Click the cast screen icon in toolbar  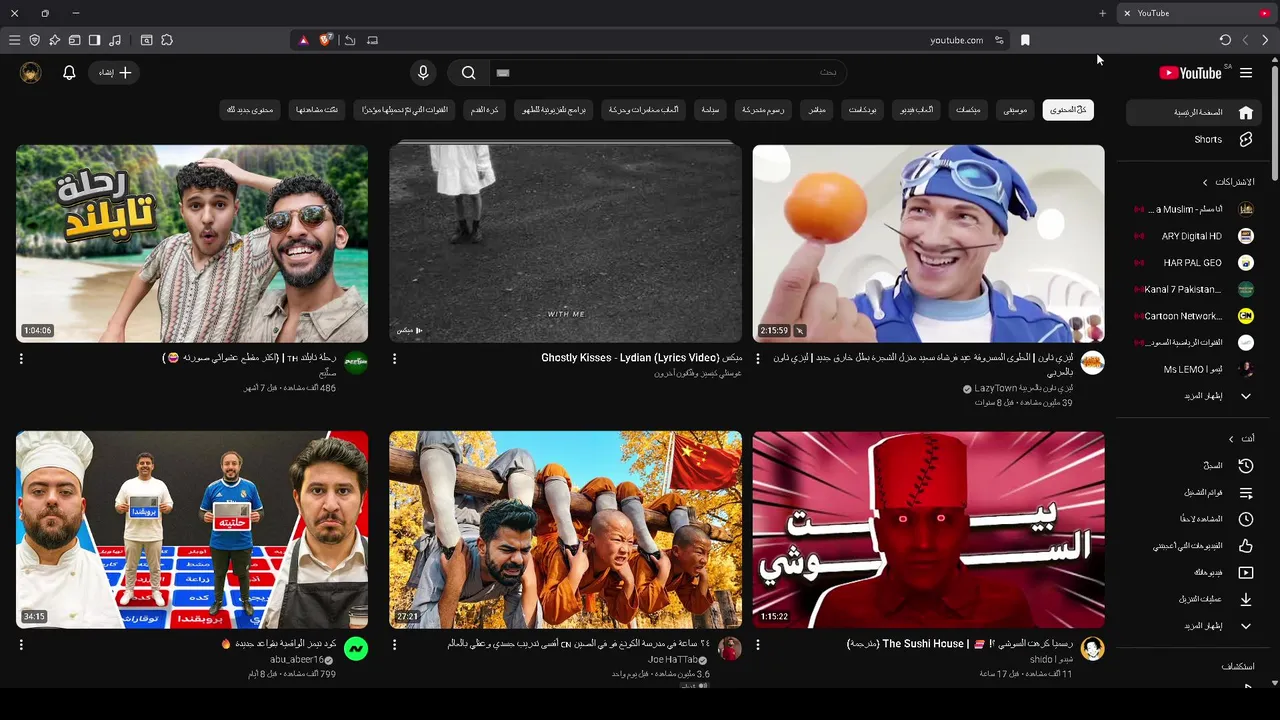pos(373,40)
